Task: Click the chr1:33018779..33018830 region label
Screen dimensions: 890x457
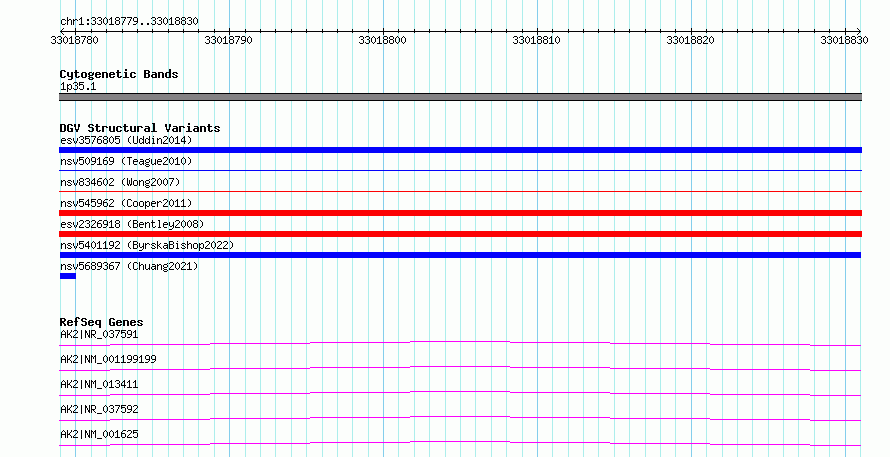Action: 129,22
